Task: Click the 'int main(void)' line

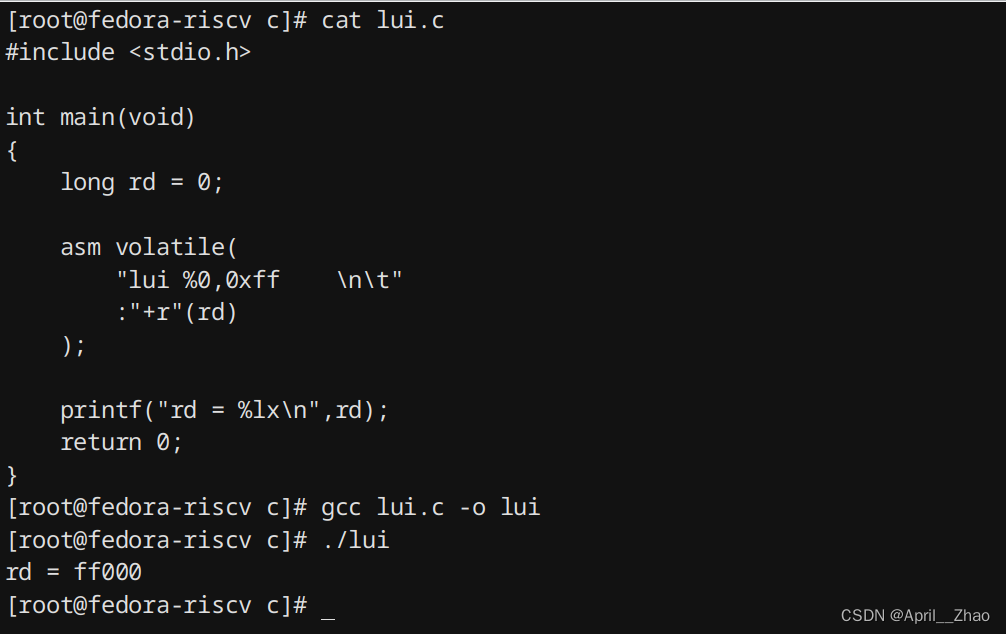Action: click(100, 117)
